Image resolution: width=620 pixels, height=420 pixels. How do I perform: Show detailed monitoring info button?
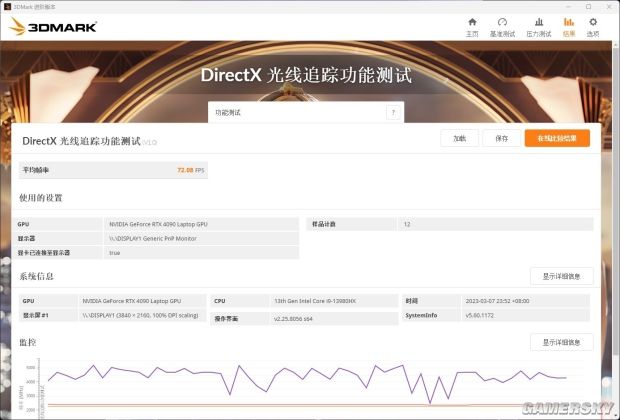561,342
